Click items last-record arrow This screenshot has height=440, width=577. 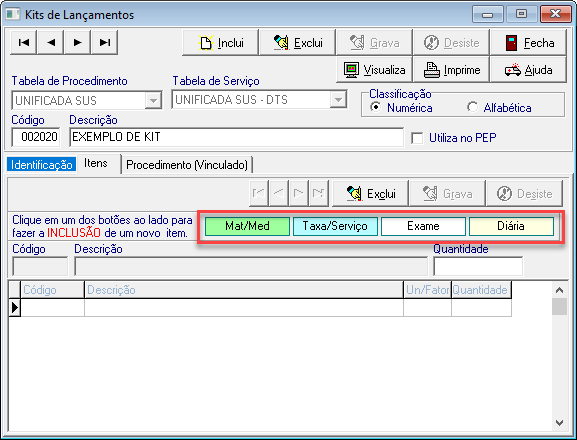pos(318,193)
